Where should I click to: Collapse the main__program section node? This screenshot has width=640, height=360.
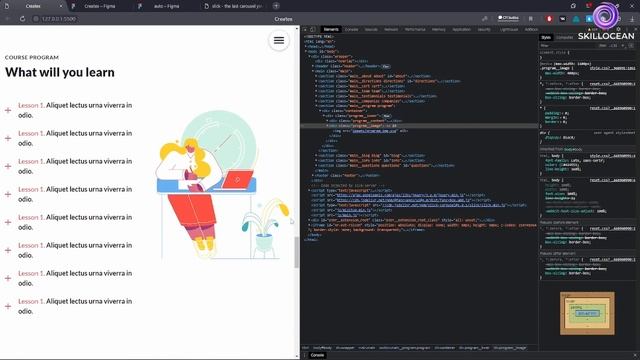pyautogui.click(x=316, y=106)
